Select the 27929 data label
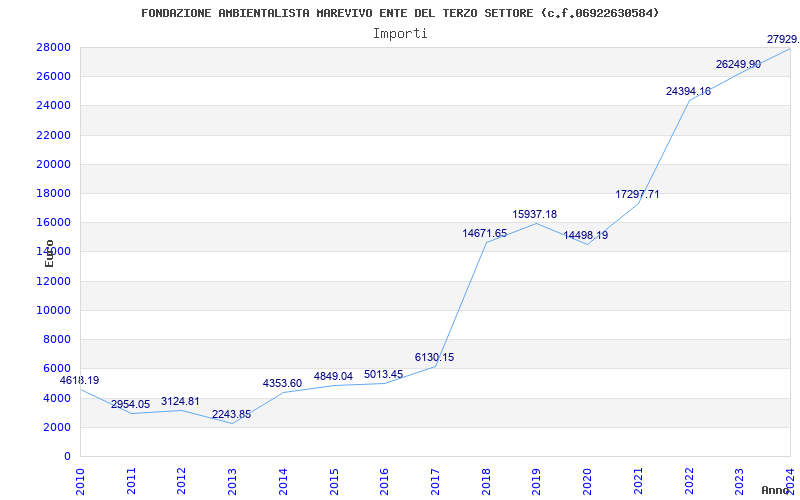The height and width of the screenshot is (500, 800). click(x=783, y=39)
